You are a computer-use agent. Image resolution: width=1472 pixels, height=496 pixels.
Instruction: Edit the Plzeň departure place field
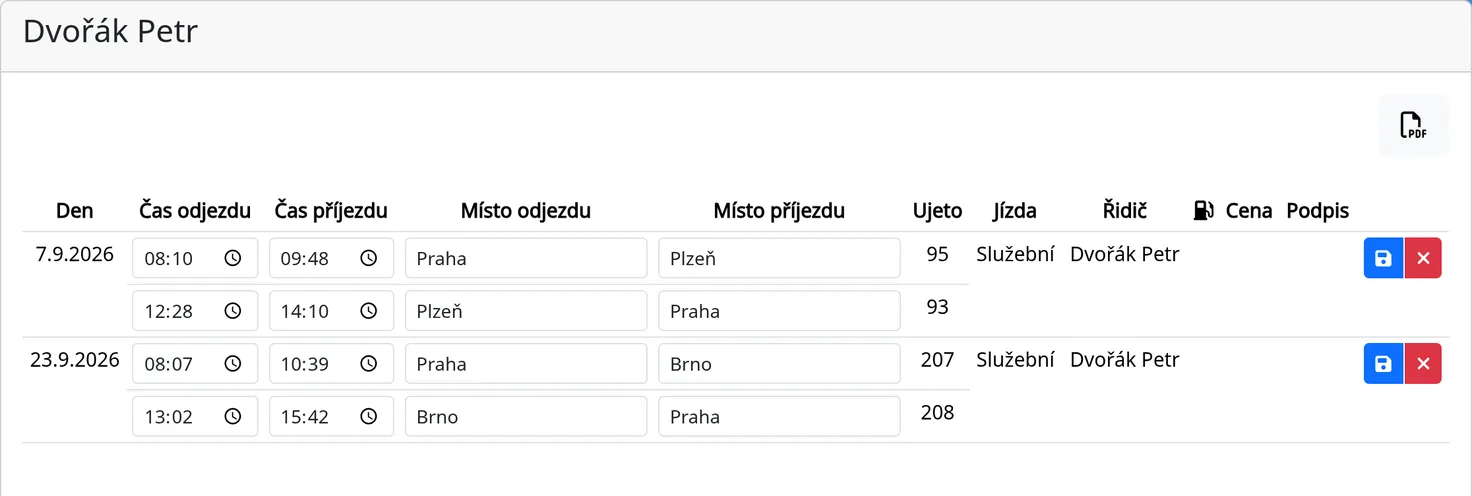pyautogui.click(x=526, y=311)
